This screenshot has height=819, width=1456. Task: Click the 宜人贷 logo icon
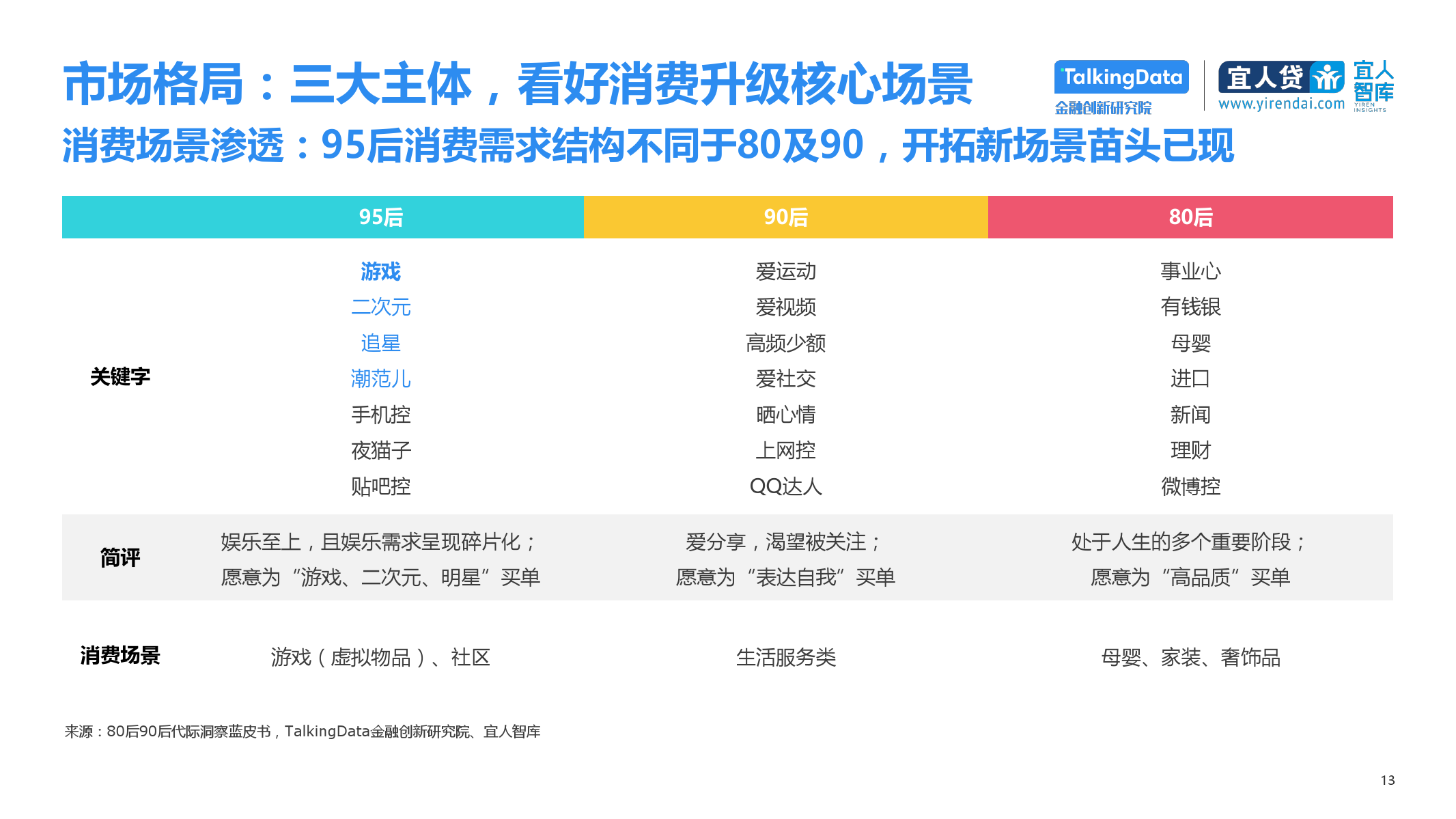pyautogui.click(x=1326, y=77)
